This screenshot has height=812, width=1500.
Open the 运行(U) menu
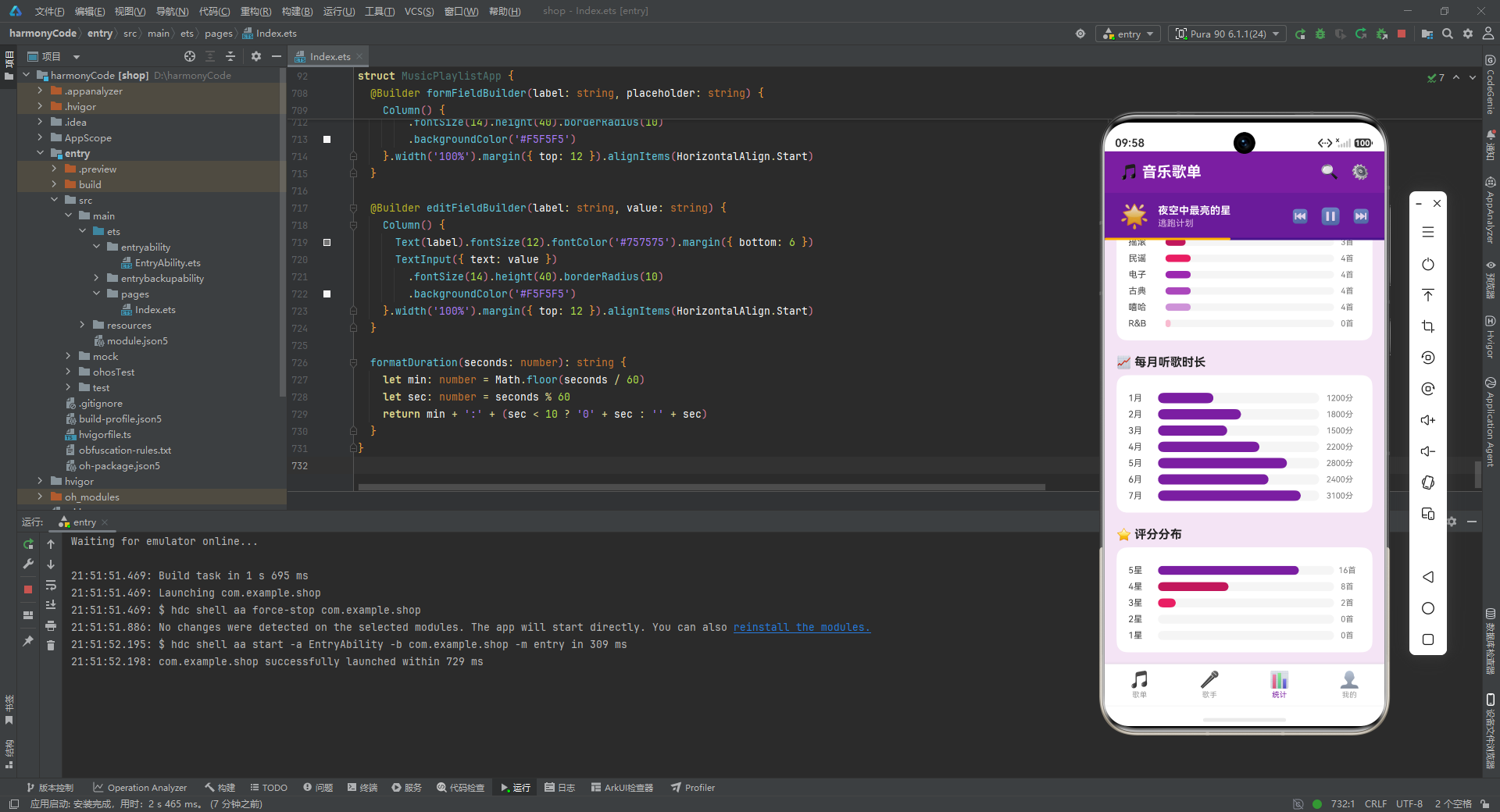coord(339,11)
